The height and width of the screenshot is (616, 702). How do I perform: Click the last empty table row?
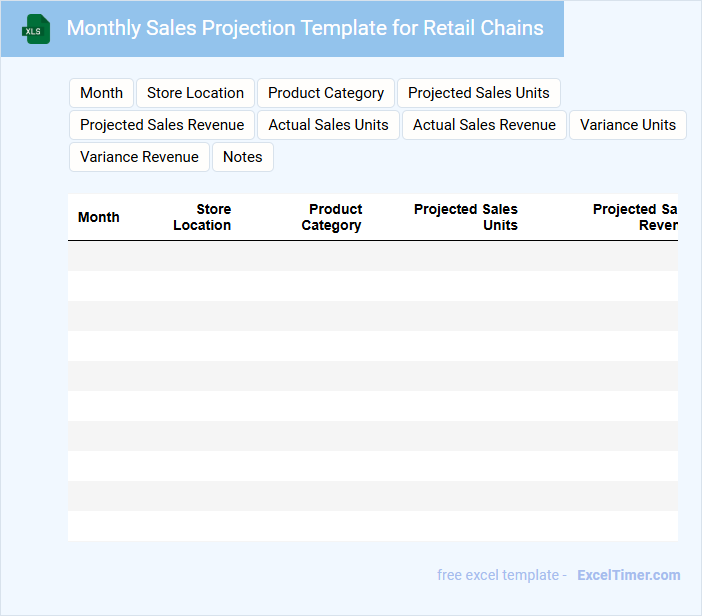coord(372,526)
